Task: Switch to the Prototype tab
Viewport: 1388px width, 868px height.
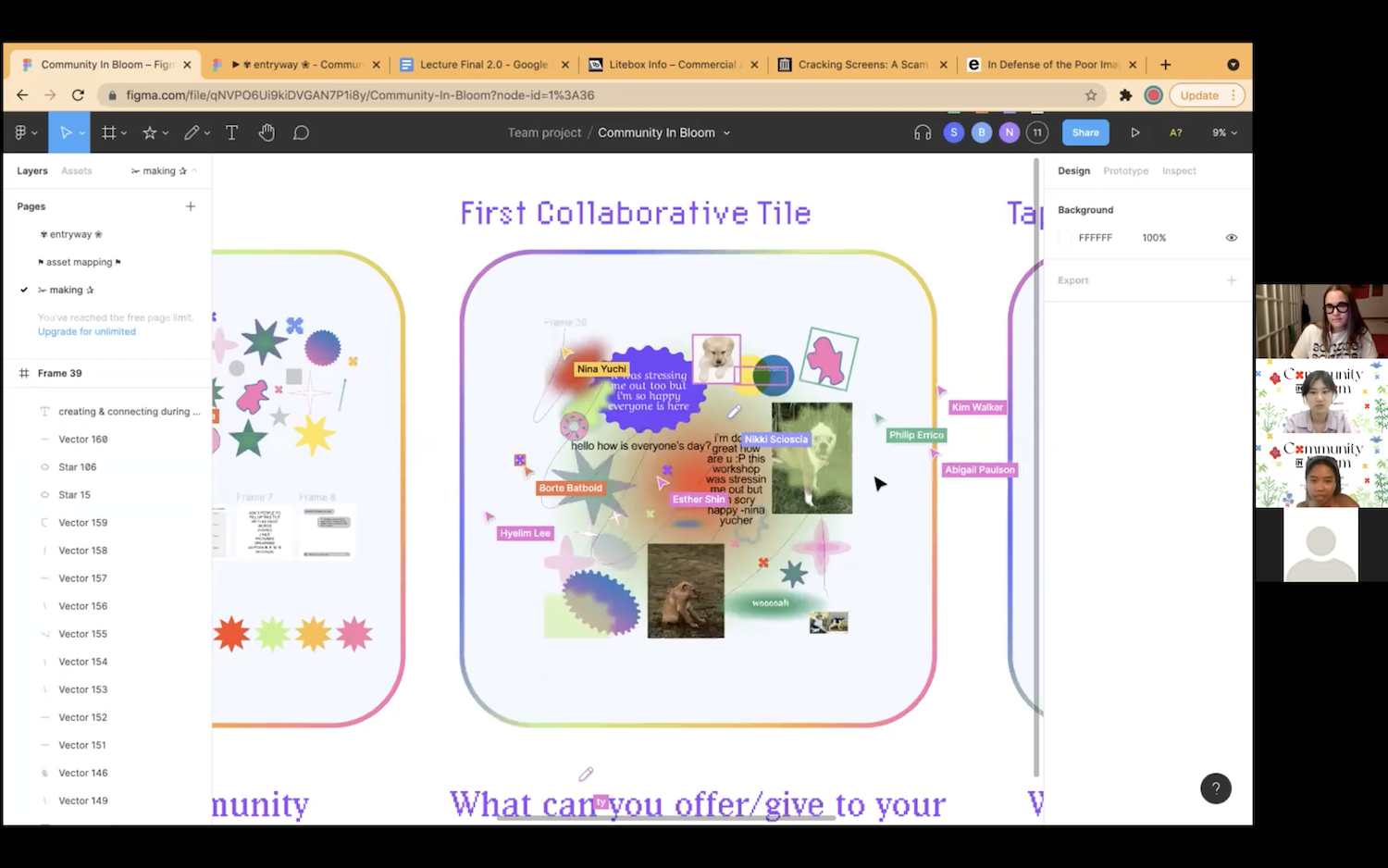Action: pos(1125,171)
